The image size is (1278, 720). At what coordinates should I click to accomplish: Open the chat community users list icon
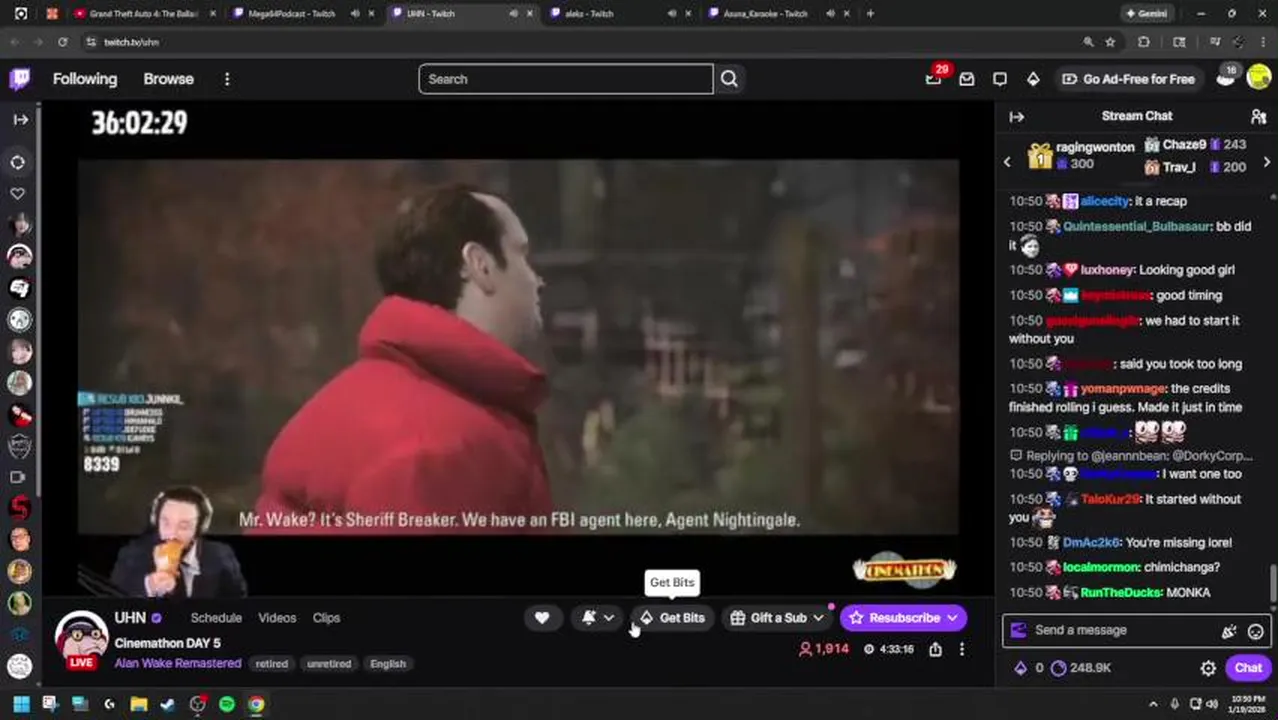point(1258,117)
